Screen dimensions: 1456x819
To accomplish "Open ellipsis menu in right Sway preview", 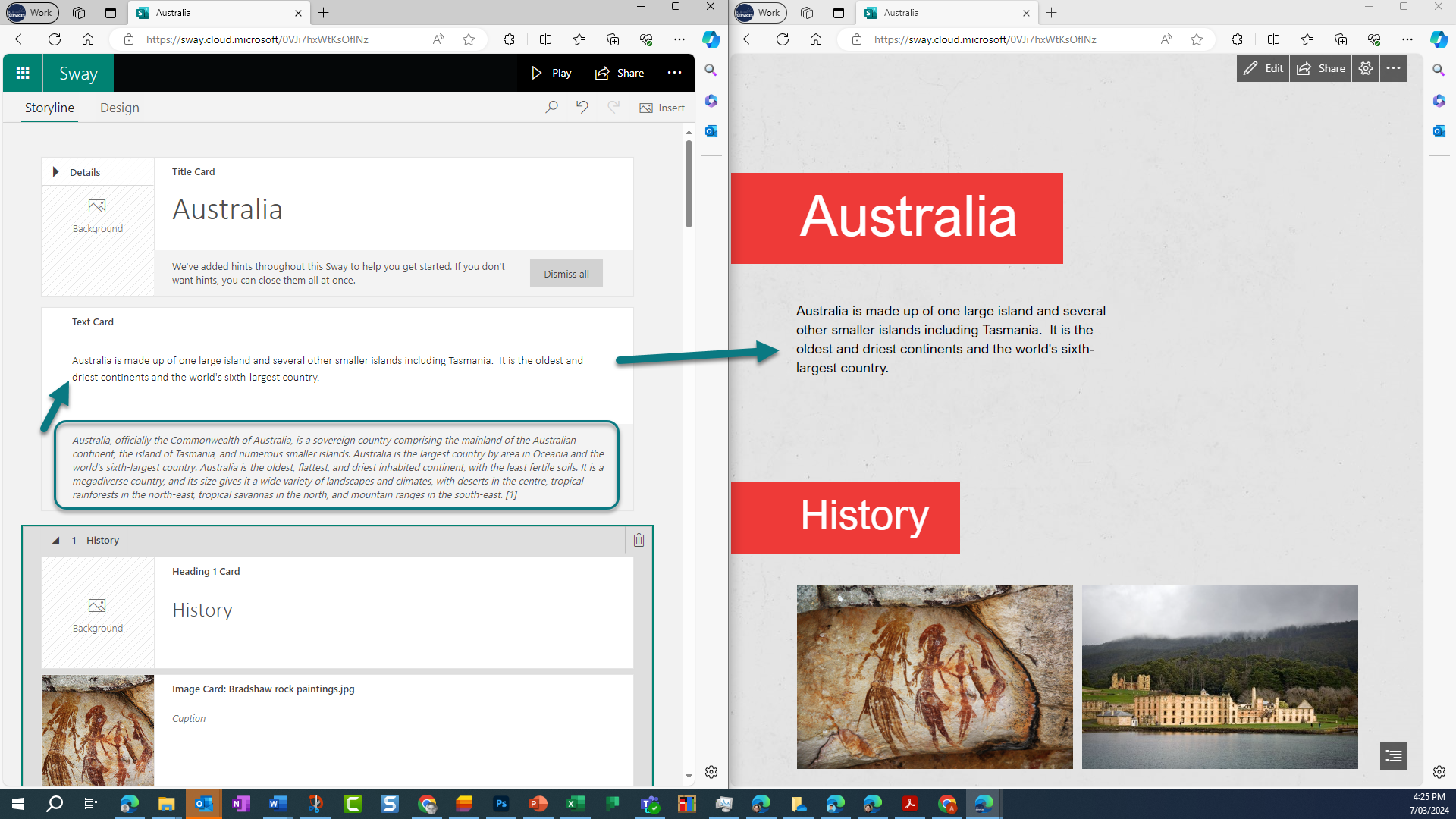I will 1394,68.
